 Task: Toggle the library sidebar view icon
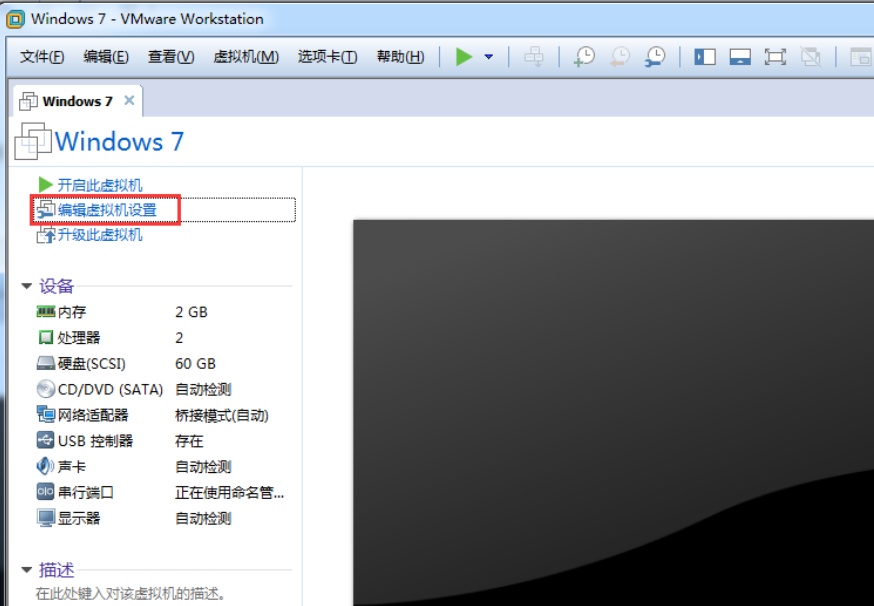pos(705,57)
